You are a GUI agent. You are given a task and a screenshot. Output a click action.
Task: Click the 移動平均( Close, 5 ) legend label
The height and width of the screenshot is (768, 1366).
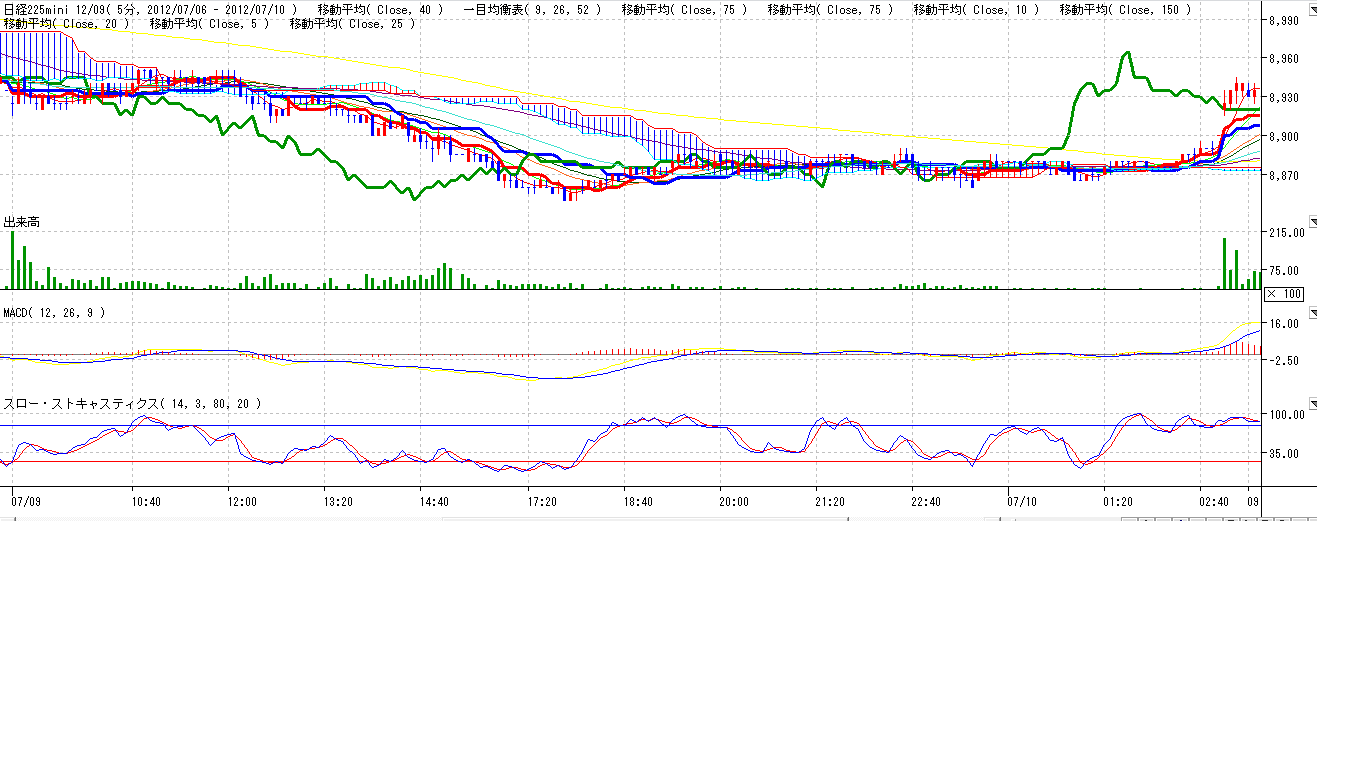[x=208, y=23]
